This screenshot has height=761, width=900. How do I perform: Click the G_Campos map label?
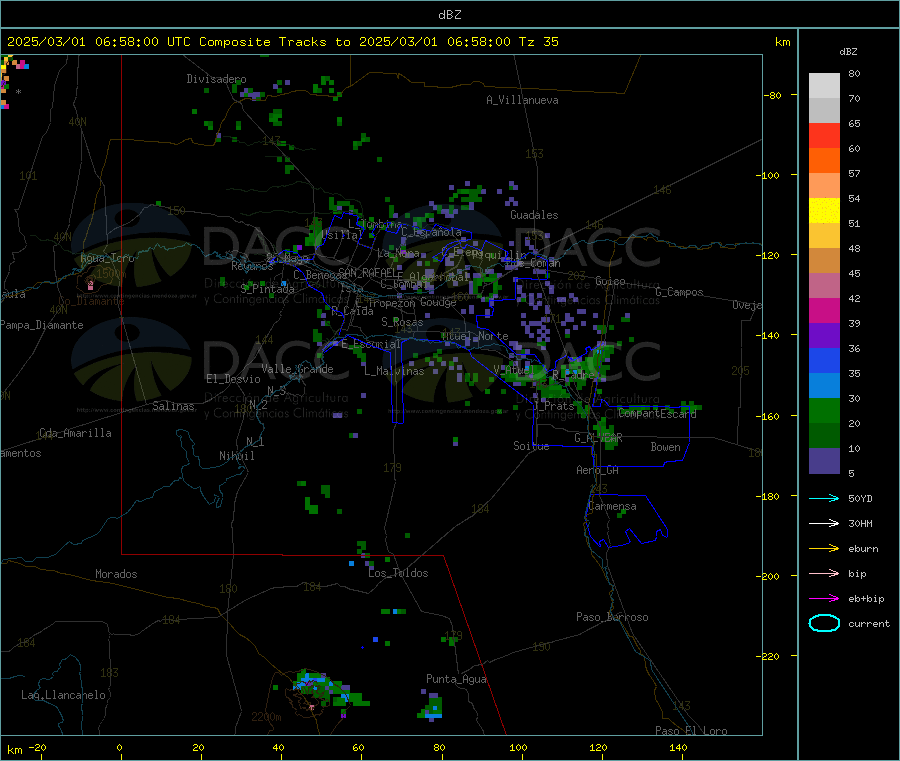pyautogui.click(x=680, y=292)
